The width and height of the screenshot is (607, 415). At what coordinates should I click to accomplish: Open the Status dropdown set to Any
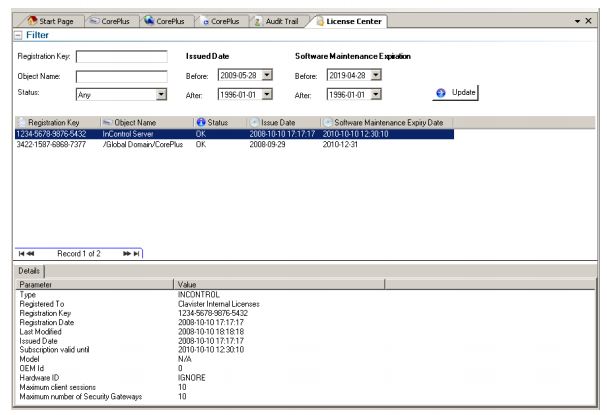click(x=161, y=95)
